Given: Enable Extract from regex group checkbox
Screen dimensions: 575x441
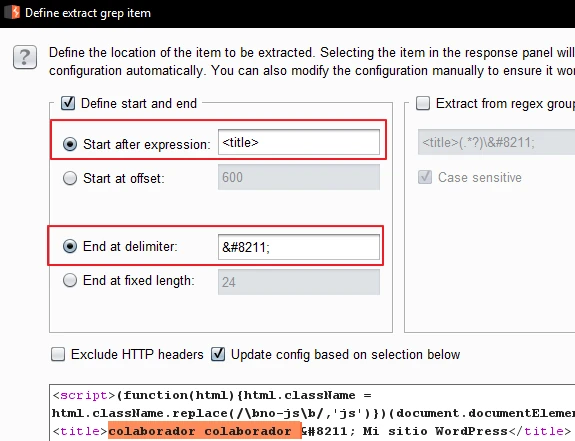Looking at the screenshot, I should [423, 103].
